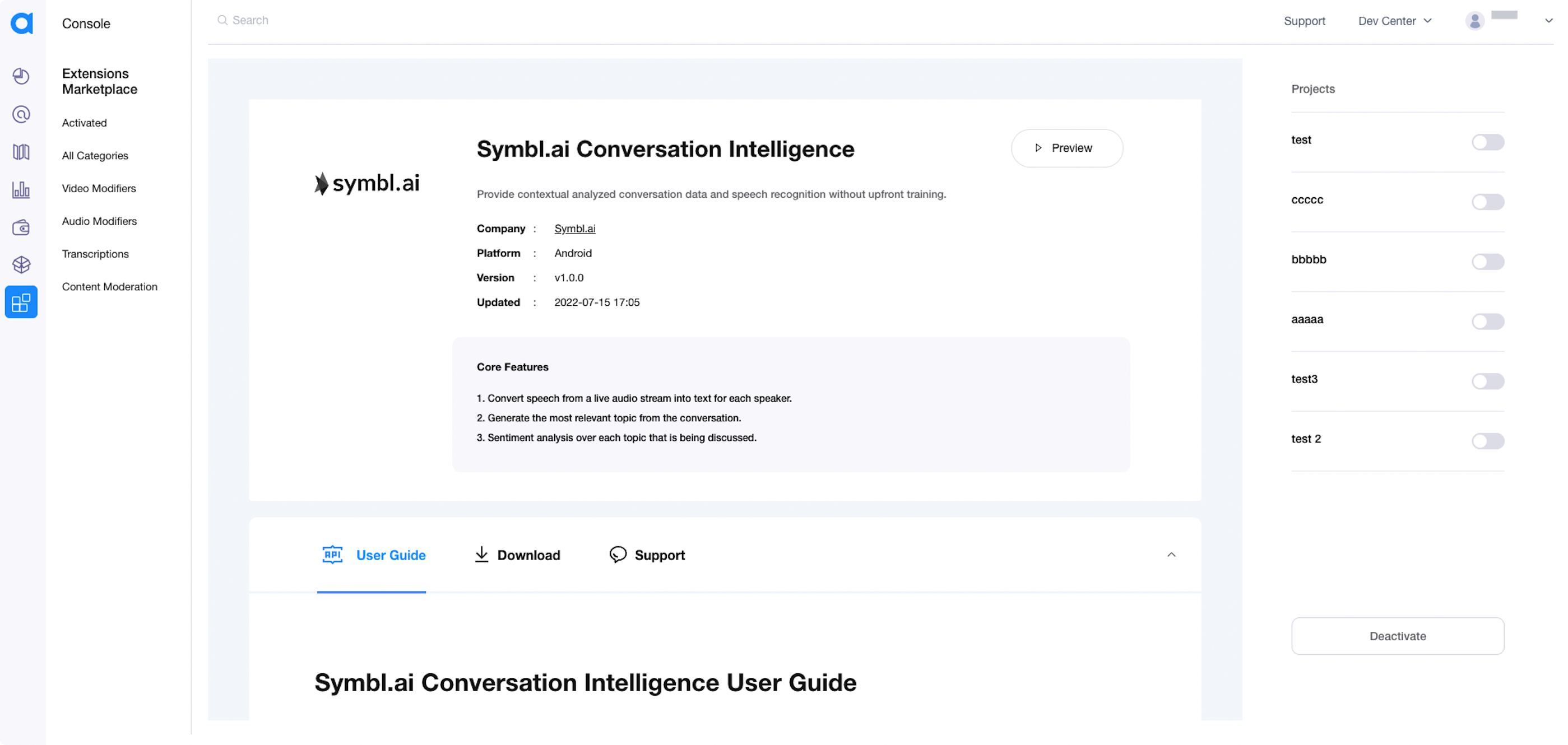Select Audio Modifiers category
The image size is (1568, 745).
pos(99,221)
